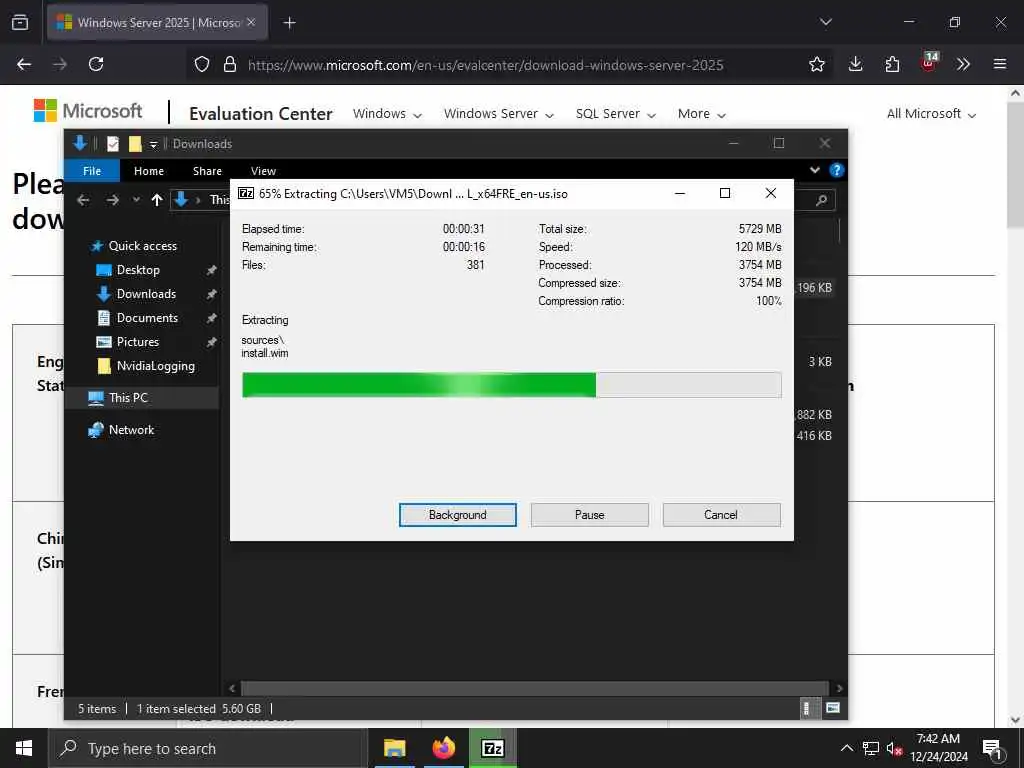Viewport: 1024px width, 768px height.
Task: Go forward in File Explorer
Action: pyautogui.click(x=112, y=200)
